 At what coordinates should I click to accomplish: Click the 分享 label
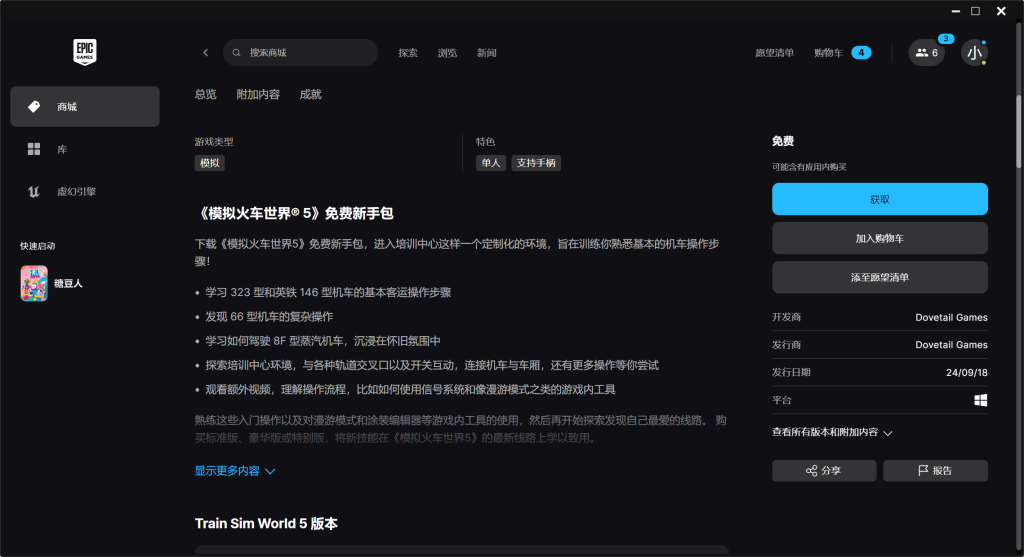click(x=831, y=471)
